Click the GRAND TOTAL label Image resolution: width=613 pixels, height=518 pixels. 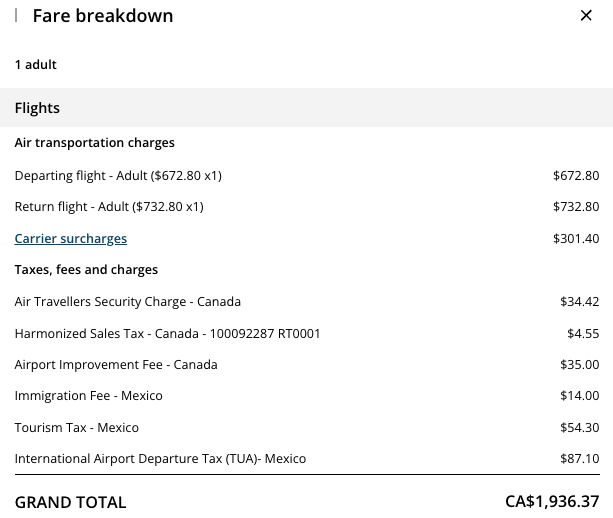tap(70, 502)
